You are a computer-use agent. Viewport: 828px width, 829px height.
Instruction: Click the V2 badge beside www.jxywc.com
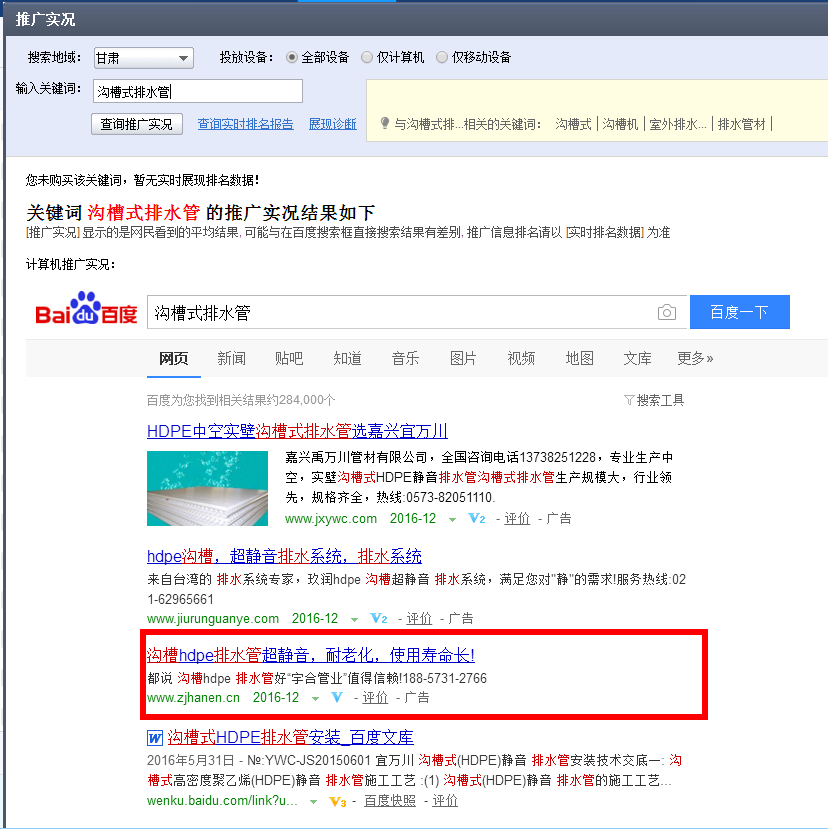click(477, 519)
